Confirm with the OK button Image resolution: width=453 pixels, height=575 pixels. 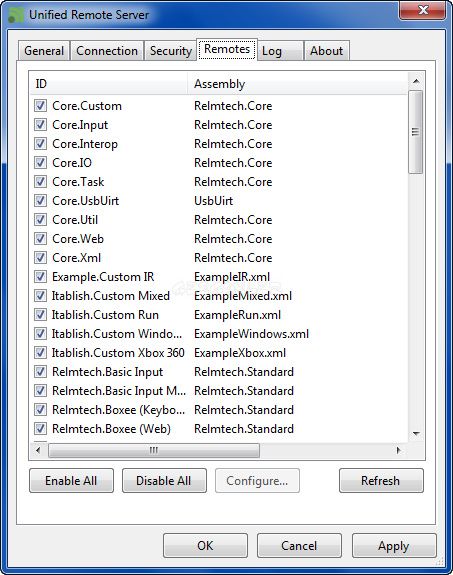point(205,546)
